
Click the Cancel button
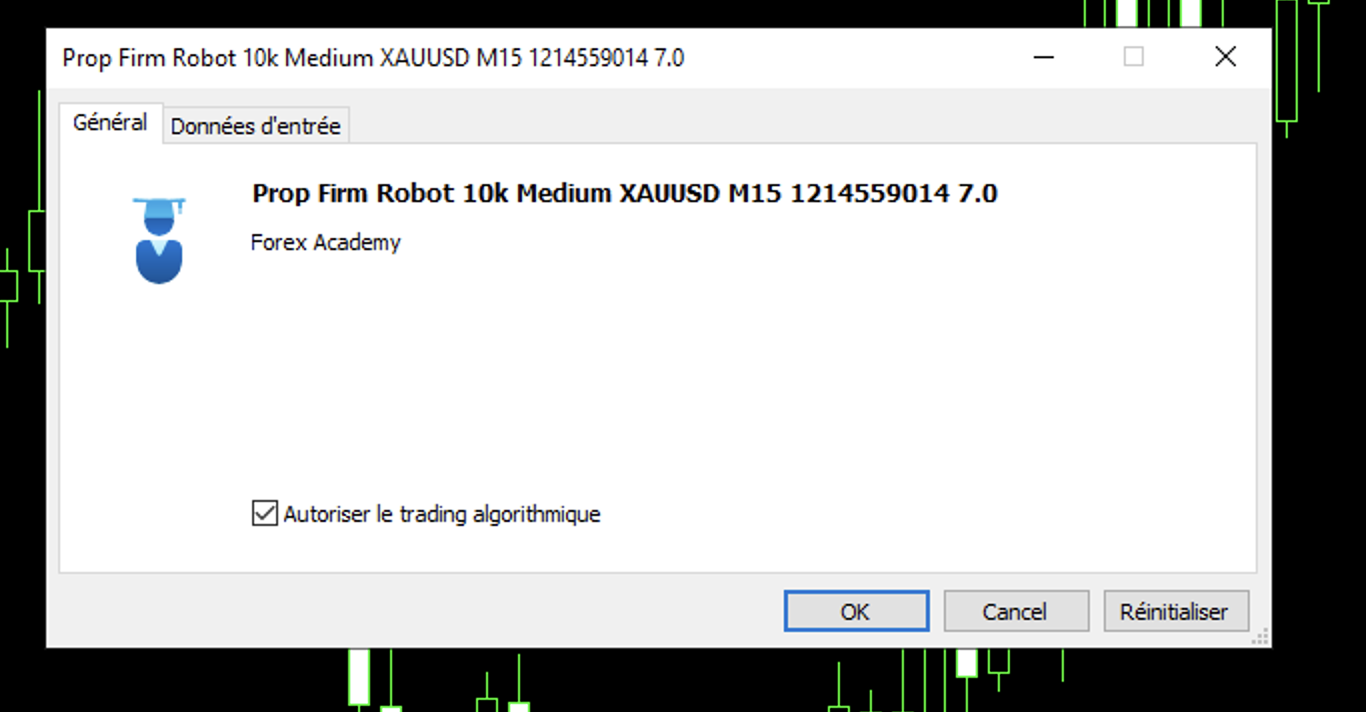pyautogui.click(x=1015, y=611)
